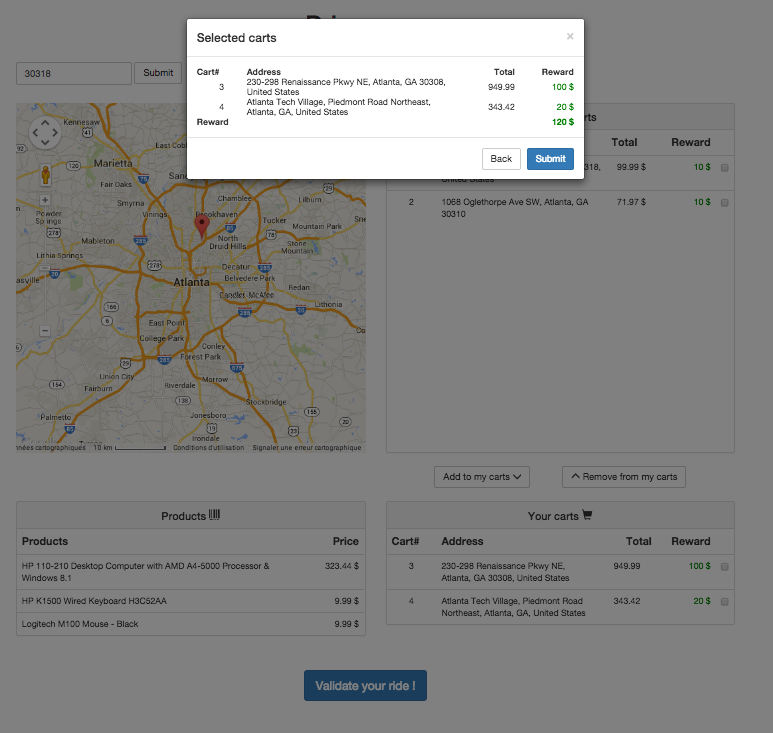Click the Products barcode icon
Image resolution: width=773 pixels, height=733 pixels.
coord(214,515)
